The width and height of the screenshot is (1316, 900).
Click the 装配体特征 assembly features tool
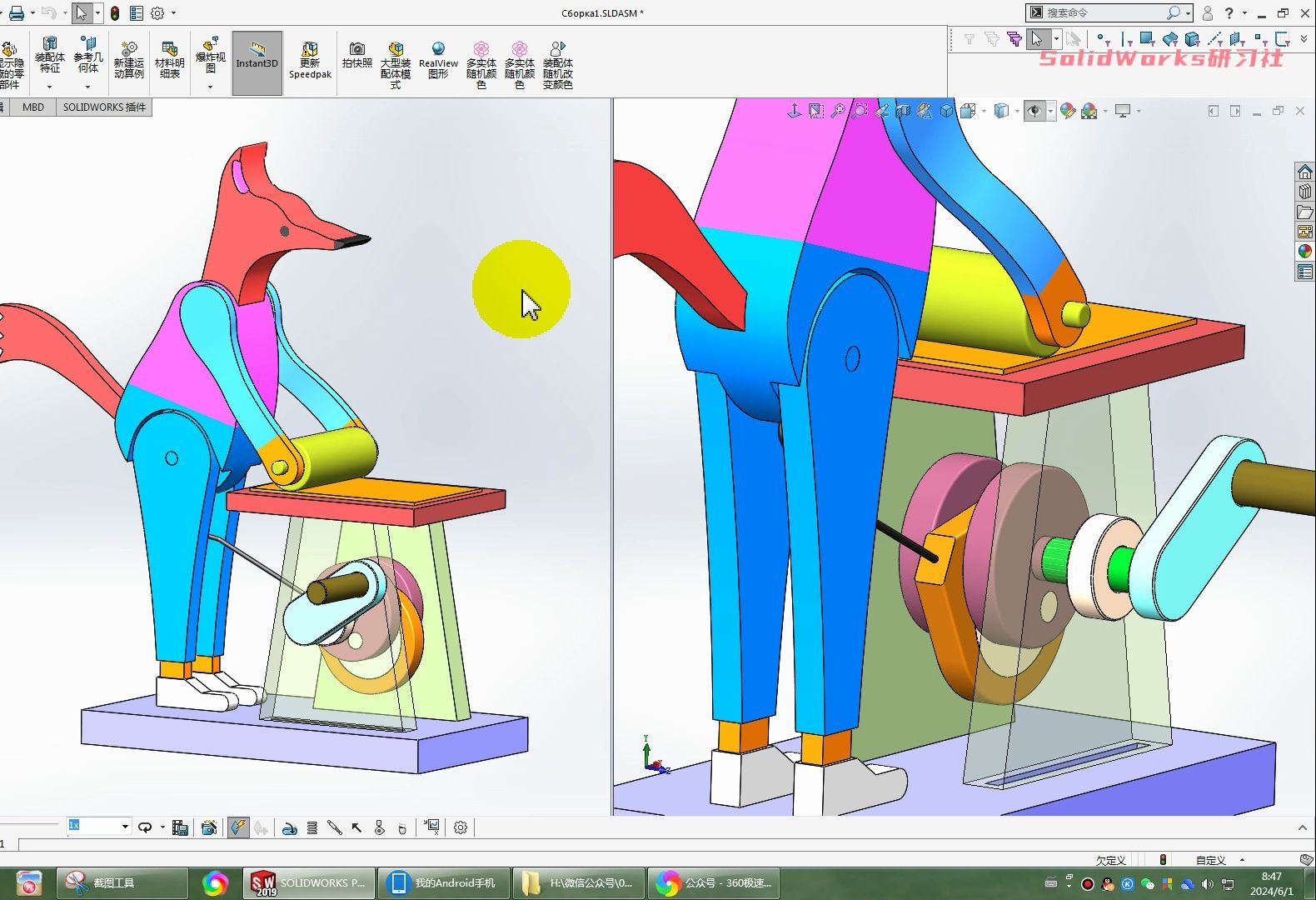click(50, 62)
